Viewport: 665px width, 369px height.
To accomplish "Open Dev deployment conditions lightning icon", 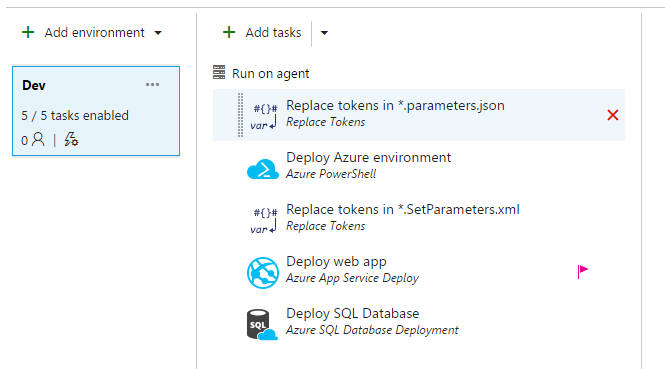I will pos(71,140).
